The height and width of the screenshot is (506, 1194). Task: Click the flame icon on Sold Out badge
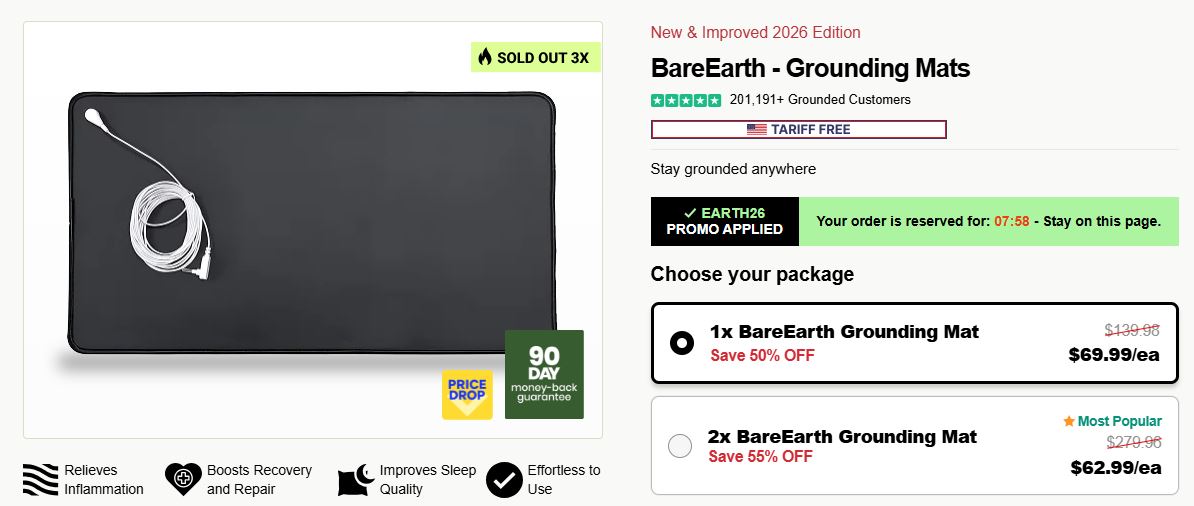[485, 57]
